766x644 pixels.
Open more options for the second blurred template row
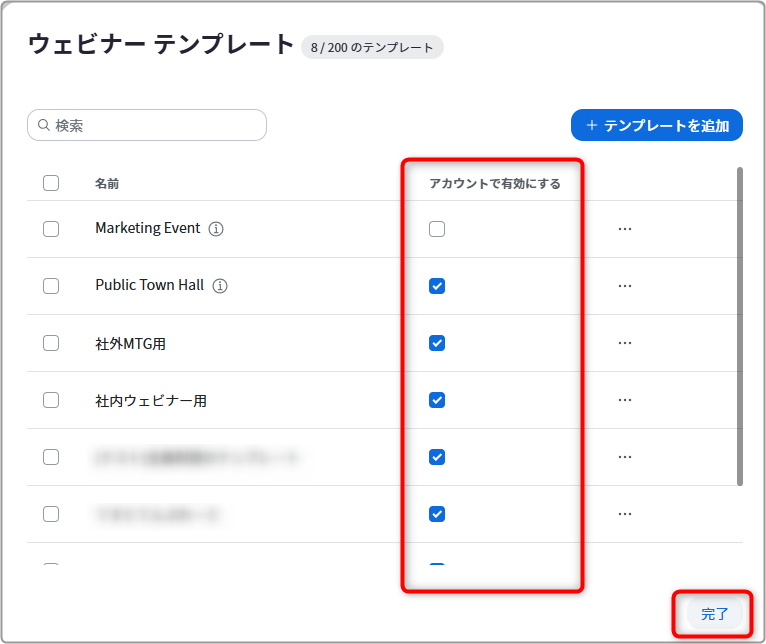click(625, 514)
